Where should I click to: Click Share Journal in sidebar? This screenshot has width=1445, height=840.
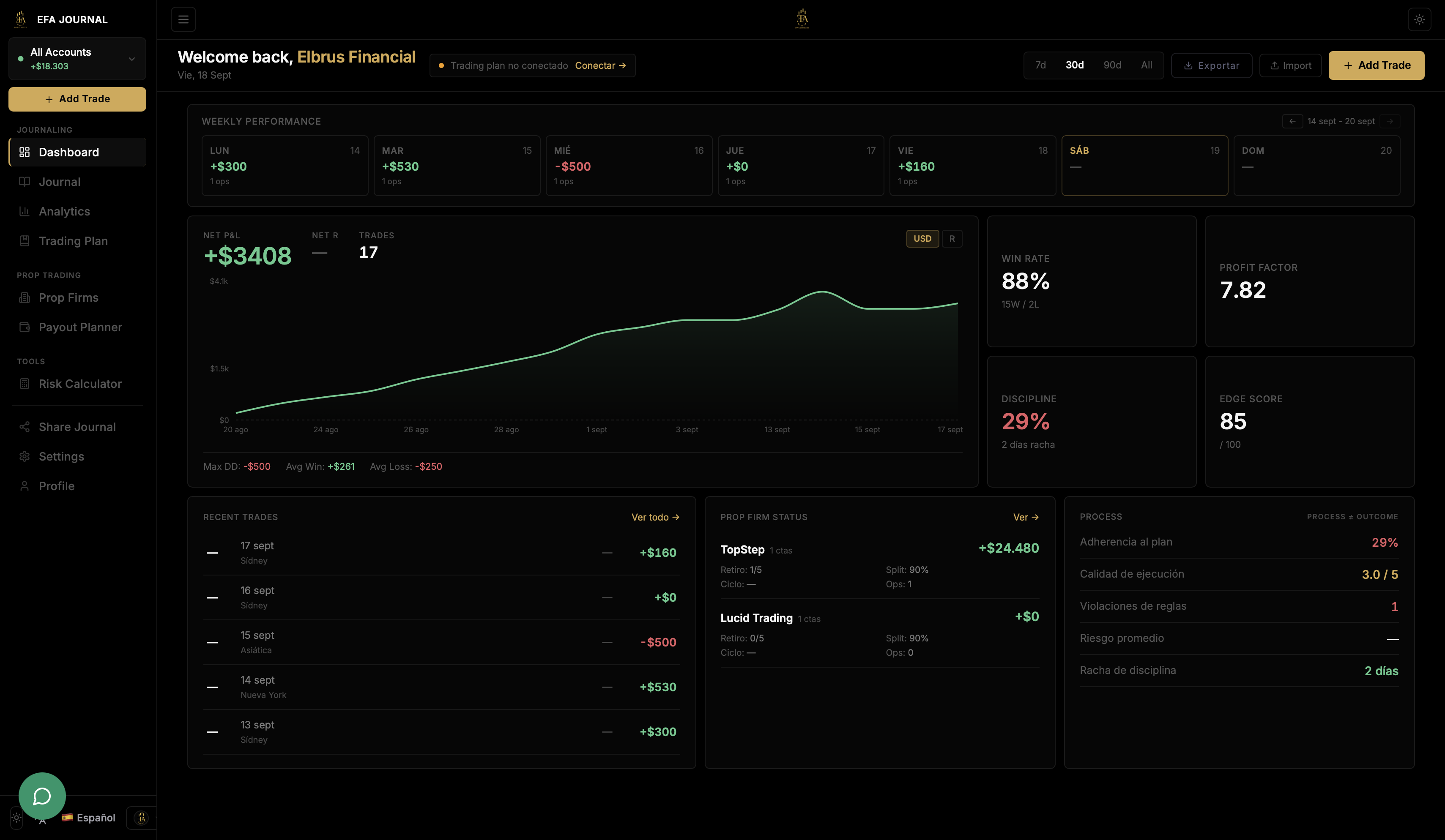click(77, 427)
